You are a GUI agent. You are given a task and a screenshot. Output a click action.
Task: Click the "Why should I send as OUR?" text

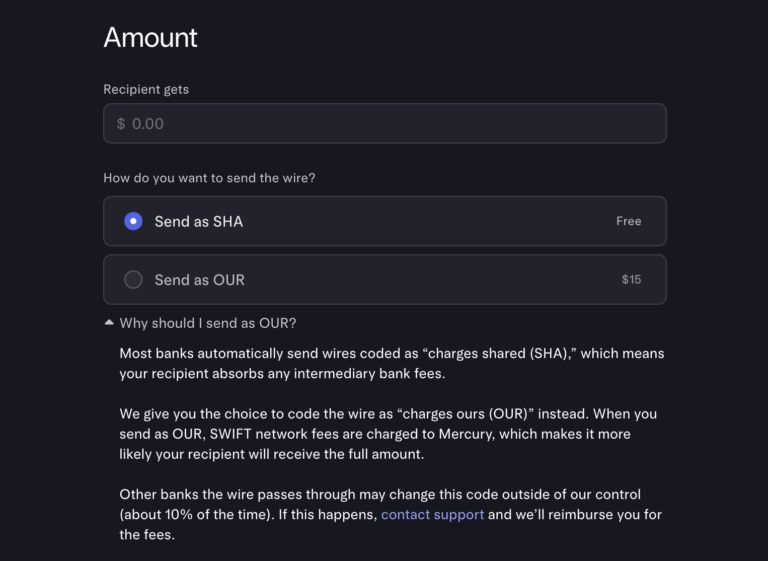click(x=207, y=323)
